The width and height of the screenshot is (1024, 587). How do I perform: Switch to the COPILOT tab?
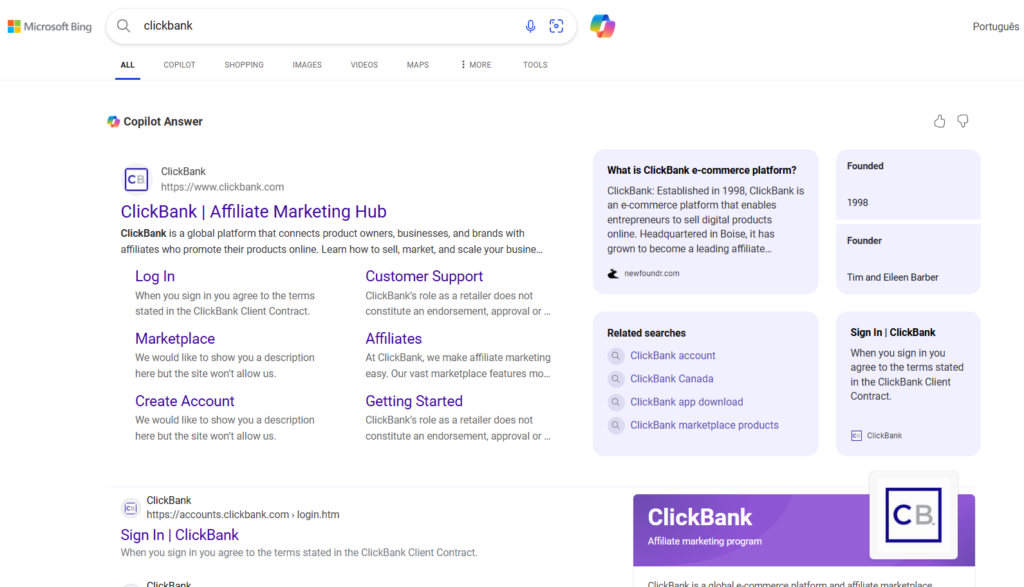180,65
